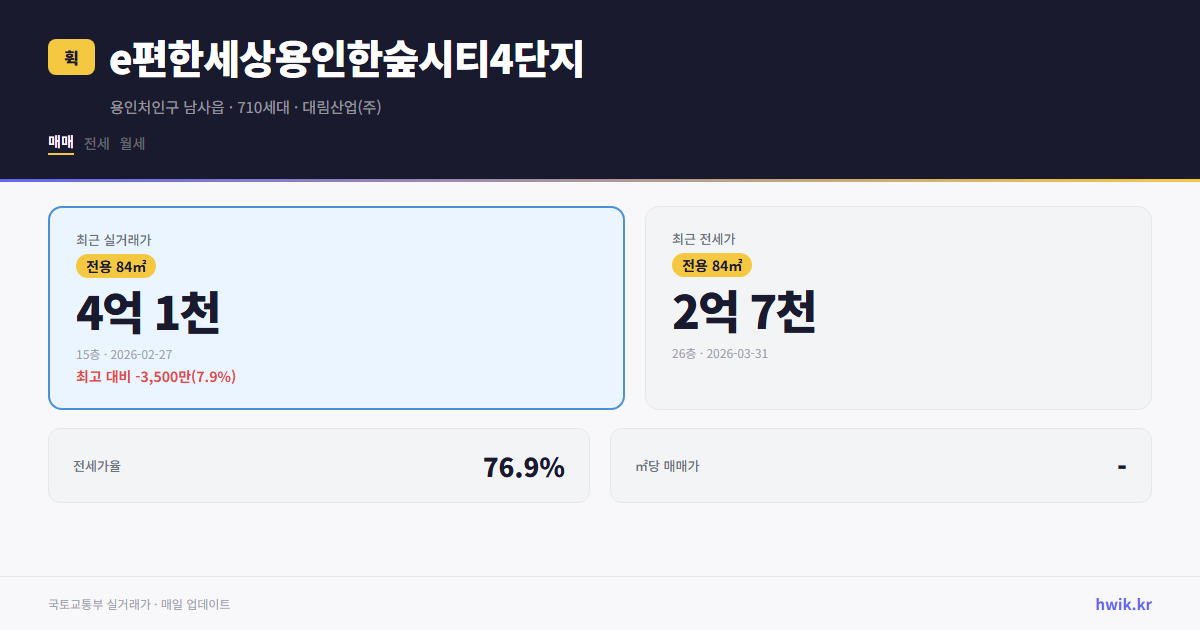Expand the jeonse price card details
Image resolution: width=1200 pixels, height=630 pixels.
[898, 307]
